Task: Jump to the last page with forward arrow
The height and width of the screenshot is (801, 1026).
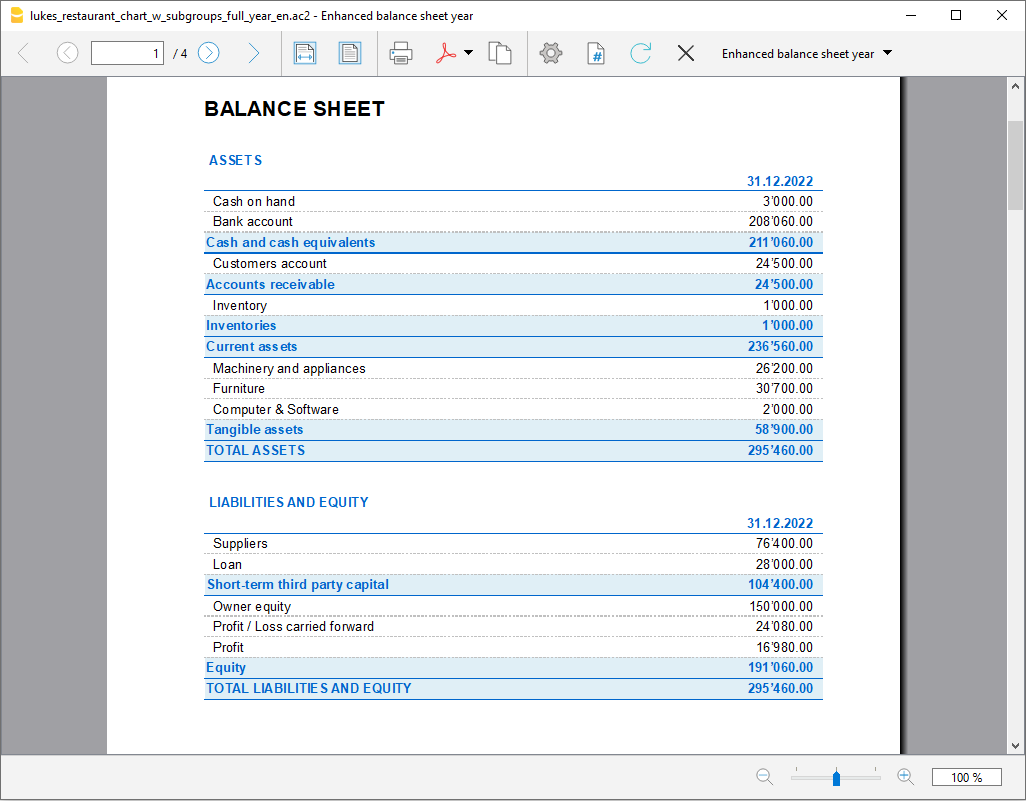Action: click(x=252, y=52)
